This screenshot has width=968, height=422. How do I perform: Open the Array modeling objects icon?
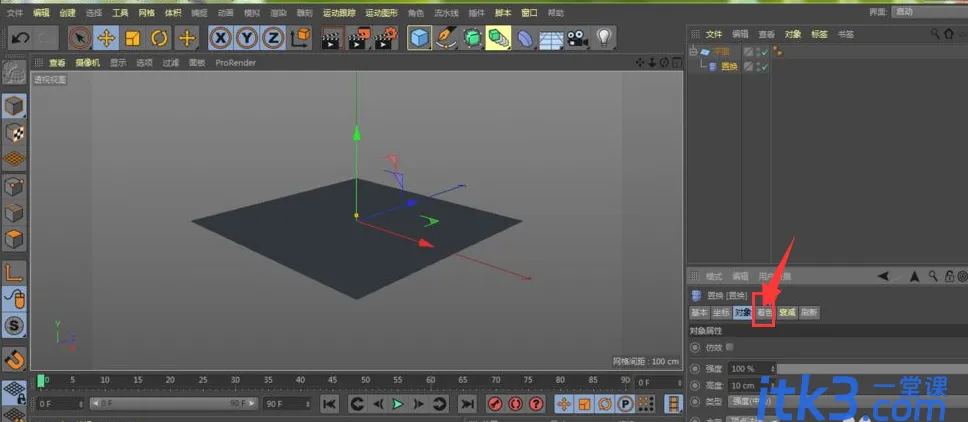point(498,38)
